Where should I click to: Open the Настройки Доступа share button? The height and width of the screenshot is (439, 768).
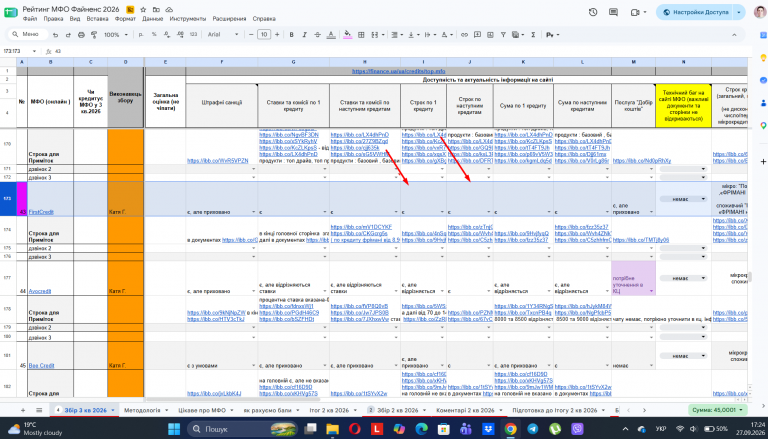696,12
